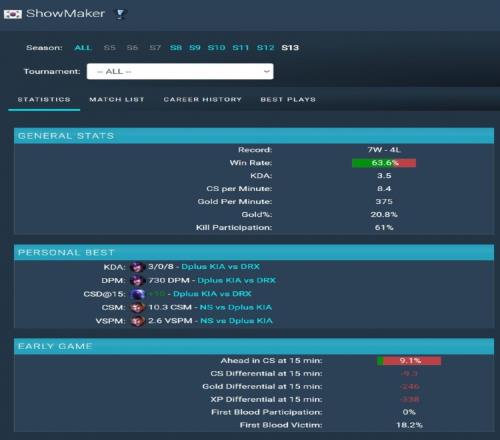Click champion icon in KDA personal best row
Viewport: 500px width, 440px height.
pos(137,267)
